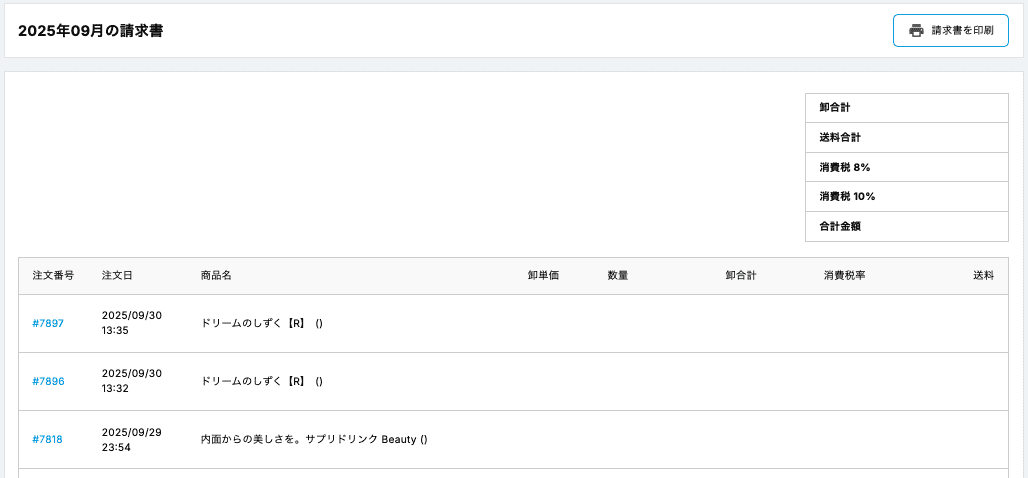Viewport: 1028px width, 478px height.
Task: Click the 送料 column header
Action: (x=983, y=275)
